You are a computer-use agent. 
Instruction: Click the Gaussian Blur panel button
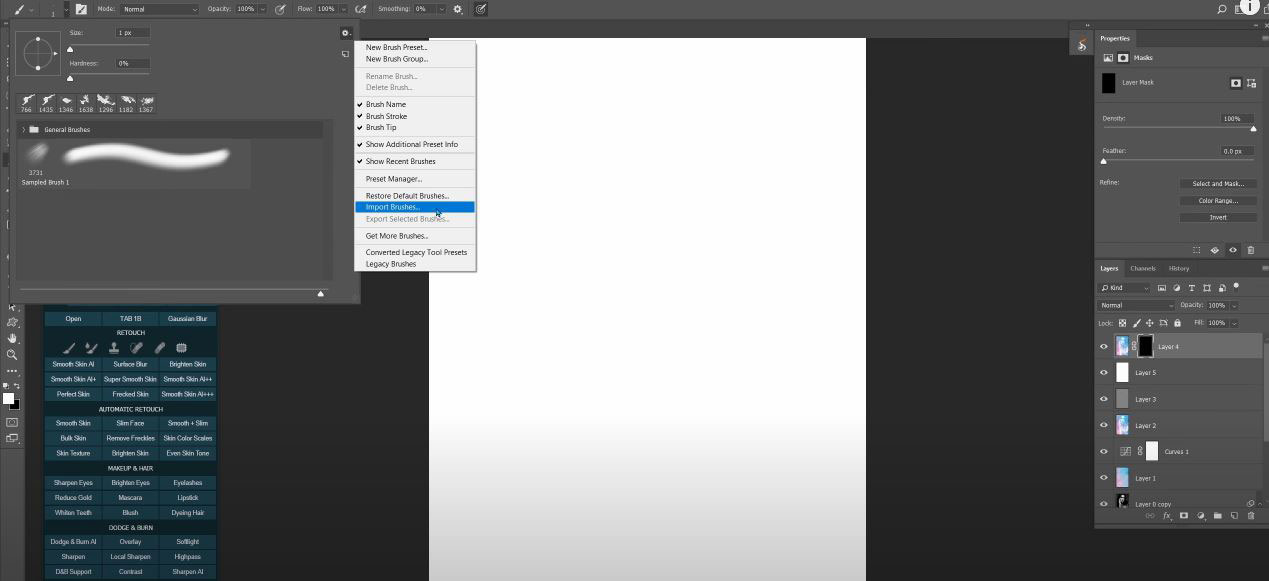187,319
